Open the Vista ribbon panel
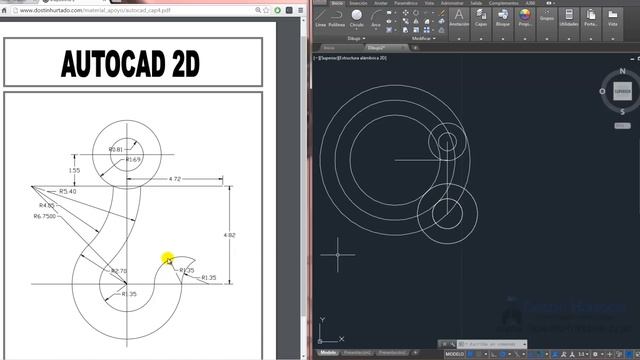640x360 pixels. [613, 18]
